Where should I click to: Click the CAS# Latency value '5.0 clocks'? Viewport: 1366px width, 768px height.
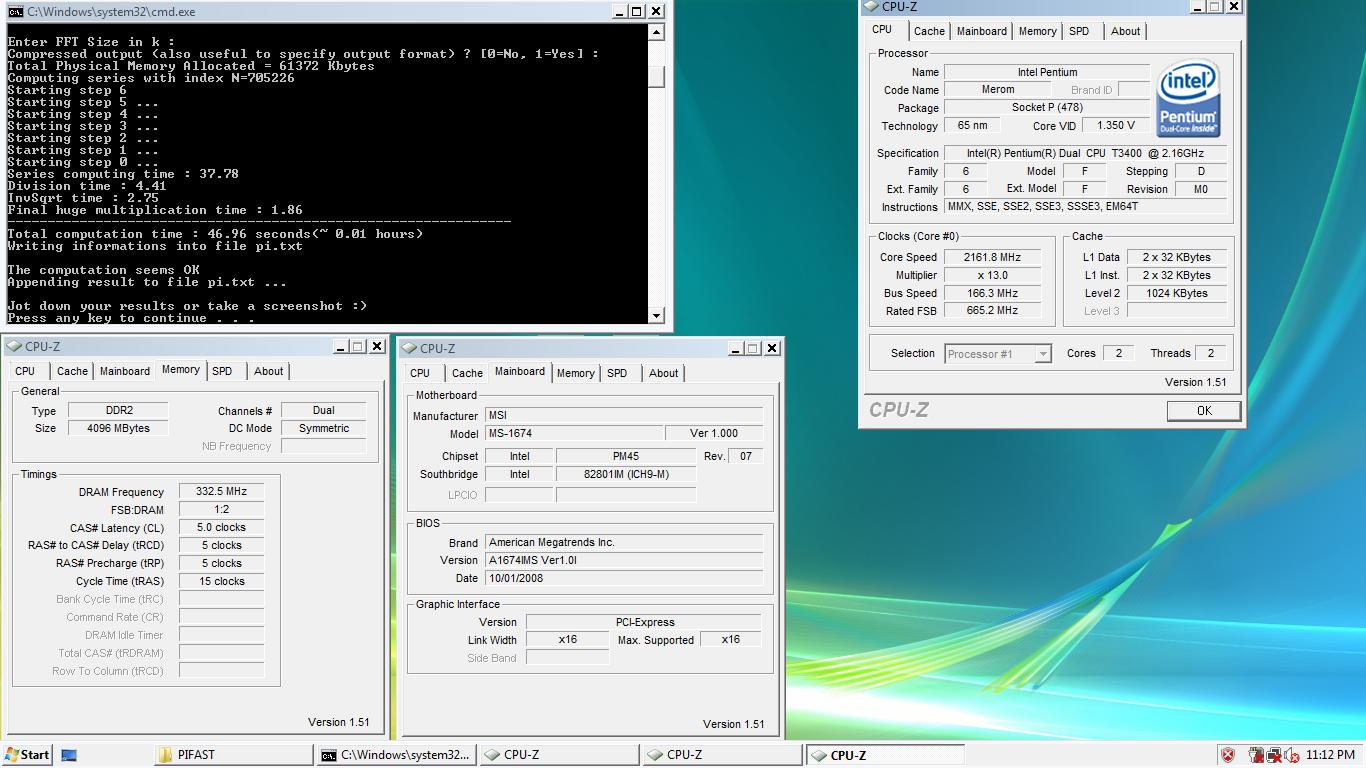[x=222, y=527]
